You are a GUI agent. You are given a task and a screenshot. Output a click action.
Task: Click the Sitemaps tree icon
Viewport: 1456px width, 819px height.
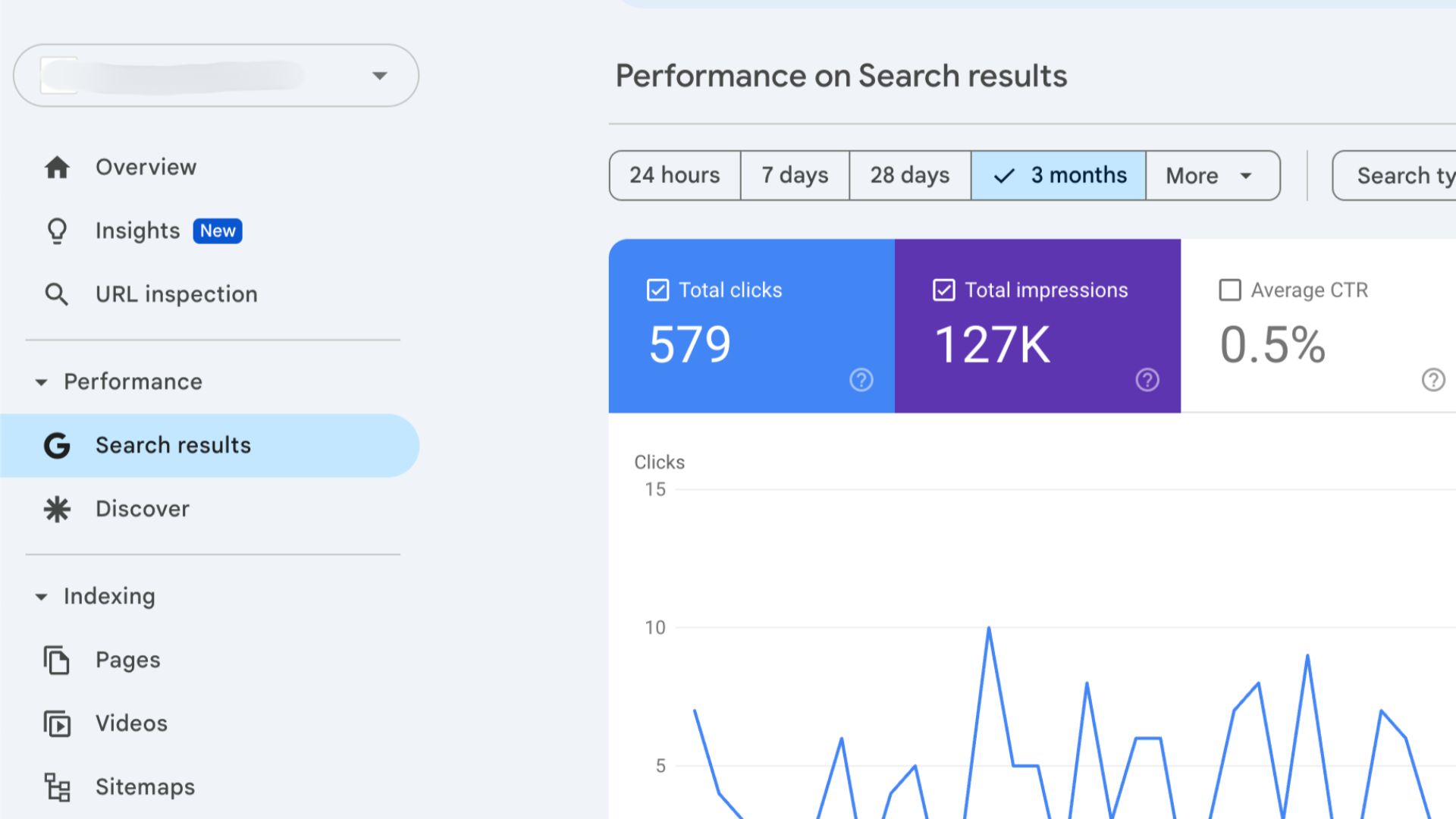57,787
